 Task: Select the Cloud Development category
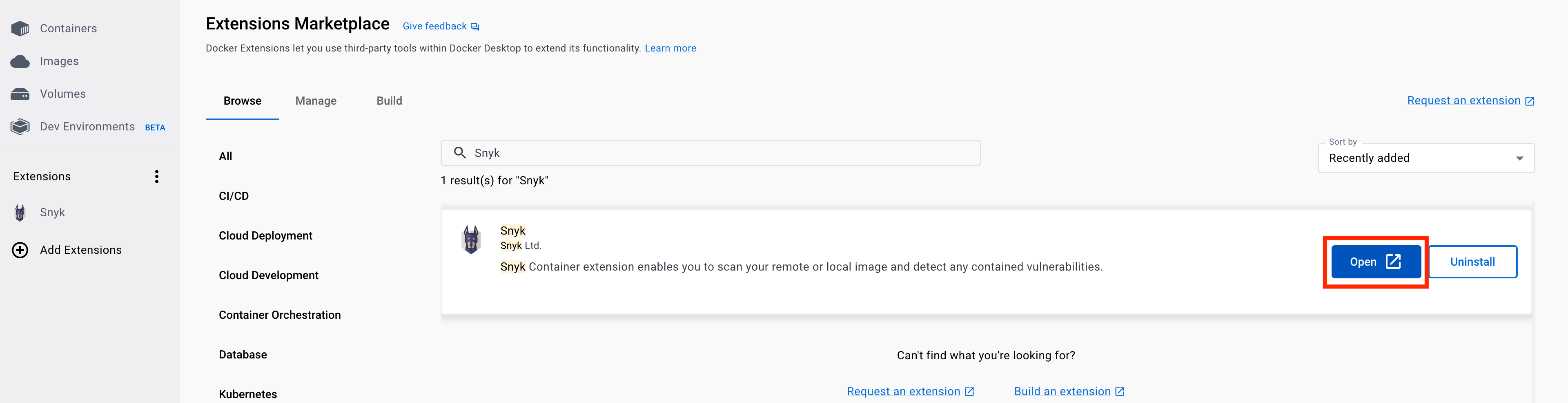(268, 275)
